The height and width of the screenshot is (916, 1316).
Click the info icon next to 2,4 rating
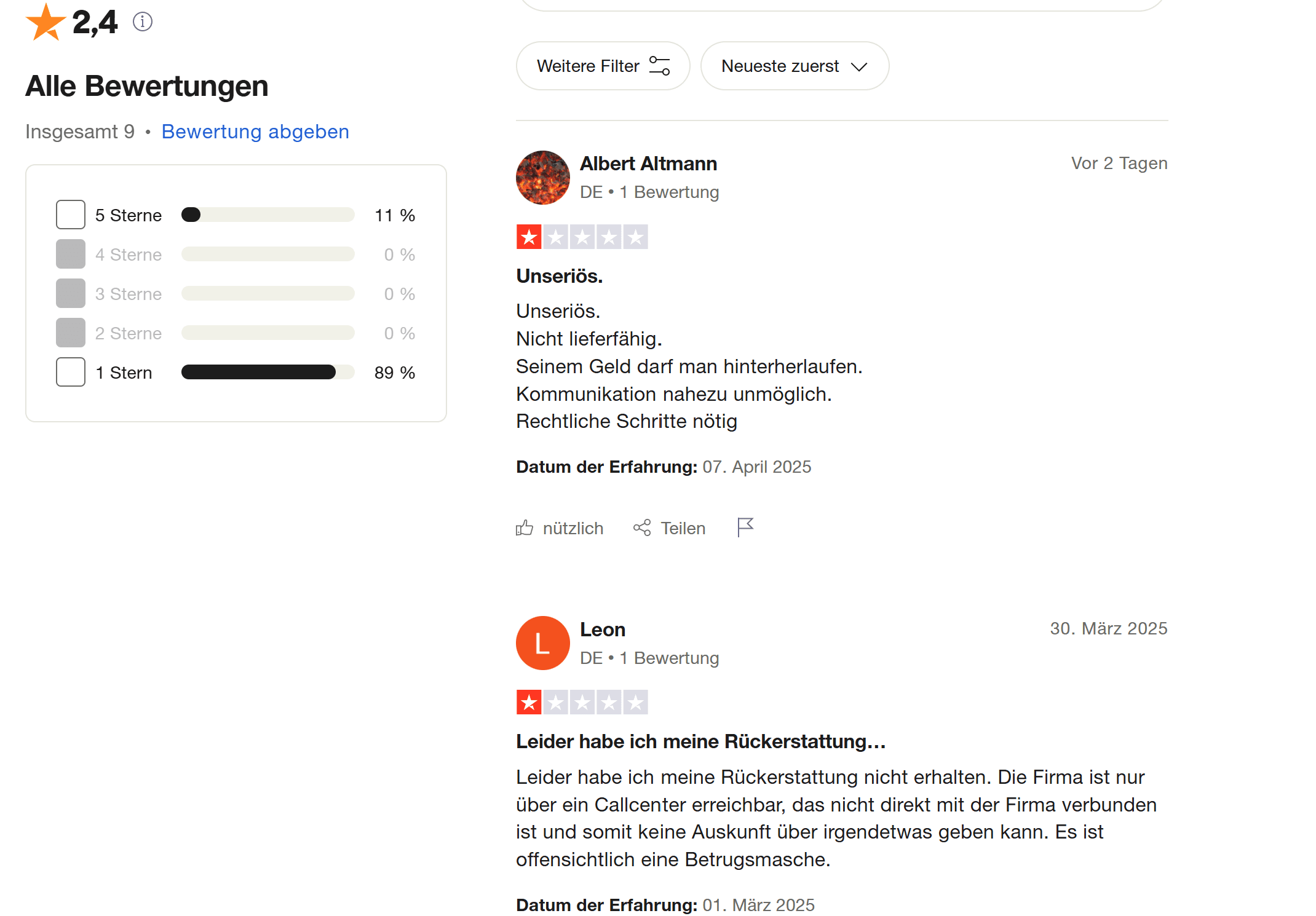(x=143, y=22)
